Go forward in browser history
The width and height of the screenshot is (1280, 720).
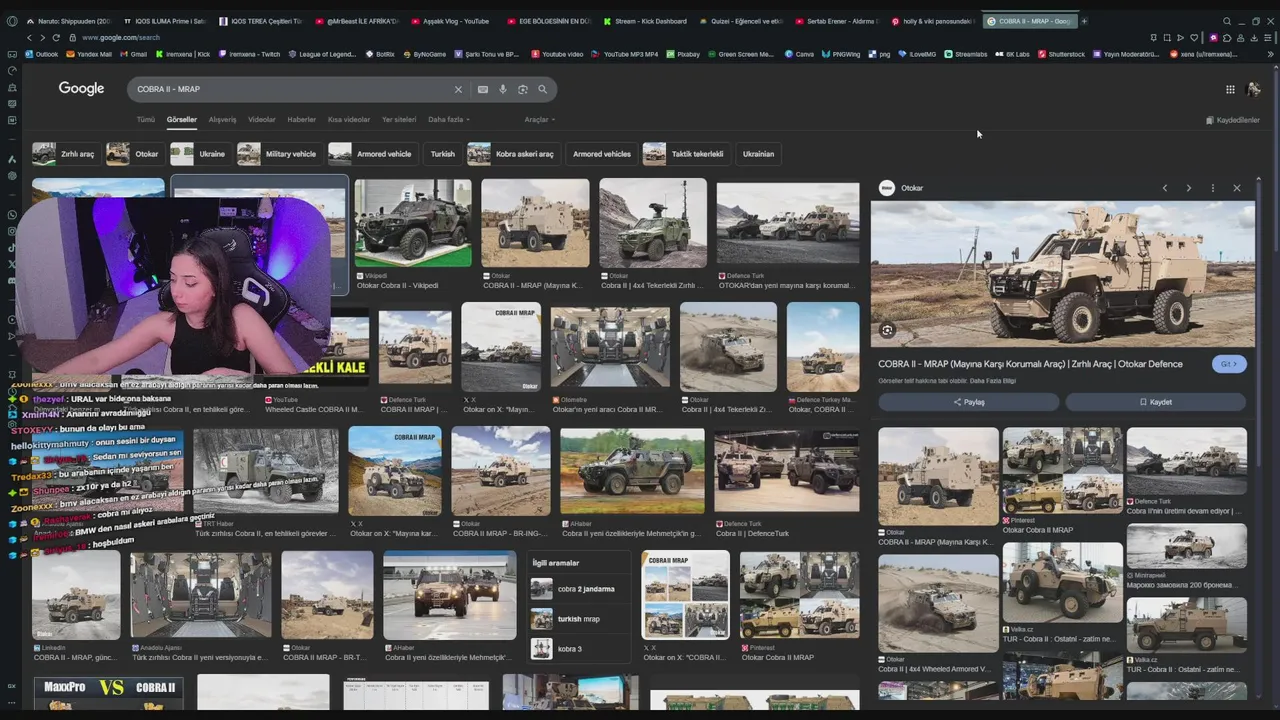click(42, 37)
